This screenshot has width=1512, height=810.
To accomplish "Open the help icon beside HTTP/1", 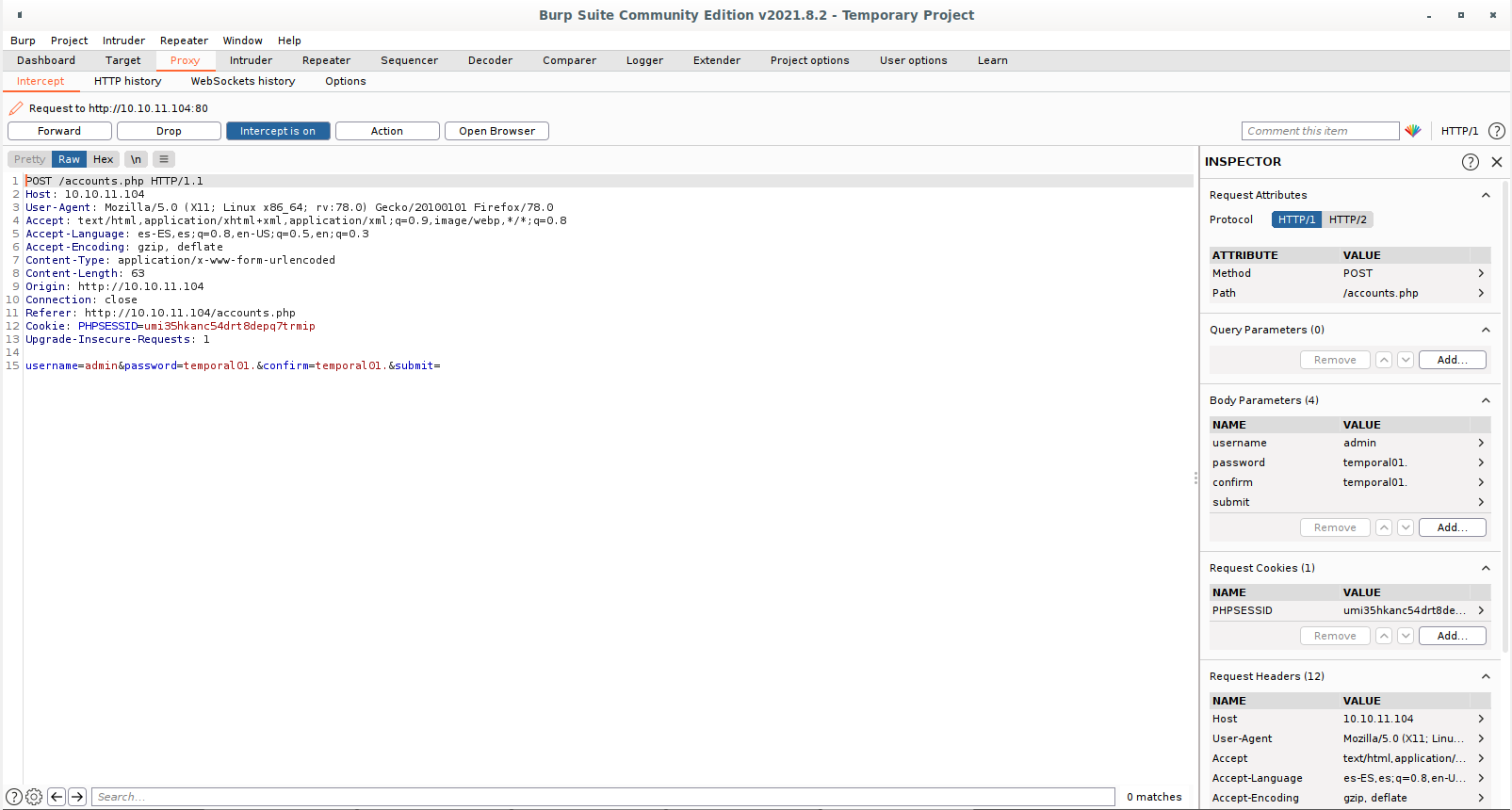I will click(1496, 131).
